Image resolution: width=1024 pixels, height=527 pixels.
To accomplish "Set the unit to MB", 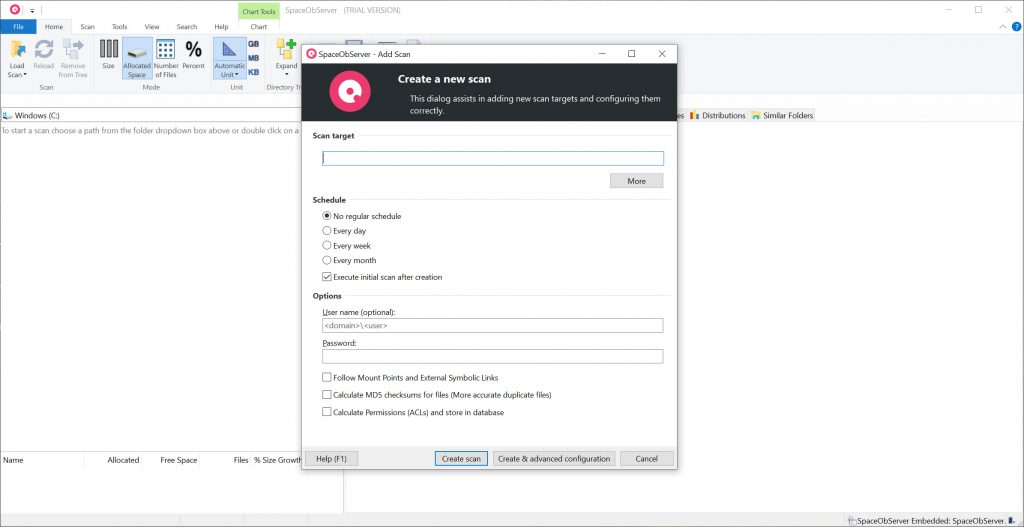I will click(253, 58).
